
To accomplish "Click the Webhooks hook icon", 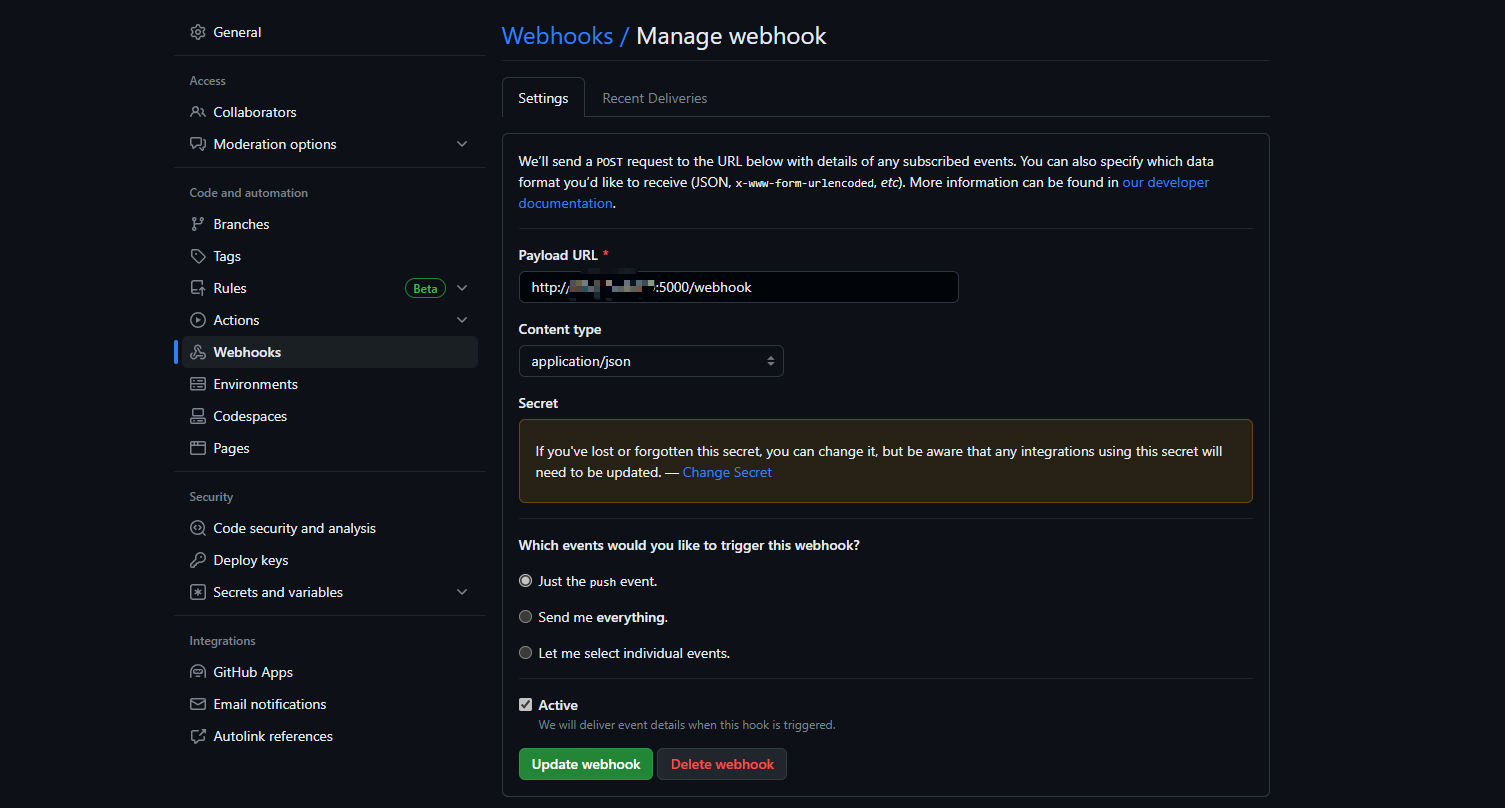I will click(198, 352).
